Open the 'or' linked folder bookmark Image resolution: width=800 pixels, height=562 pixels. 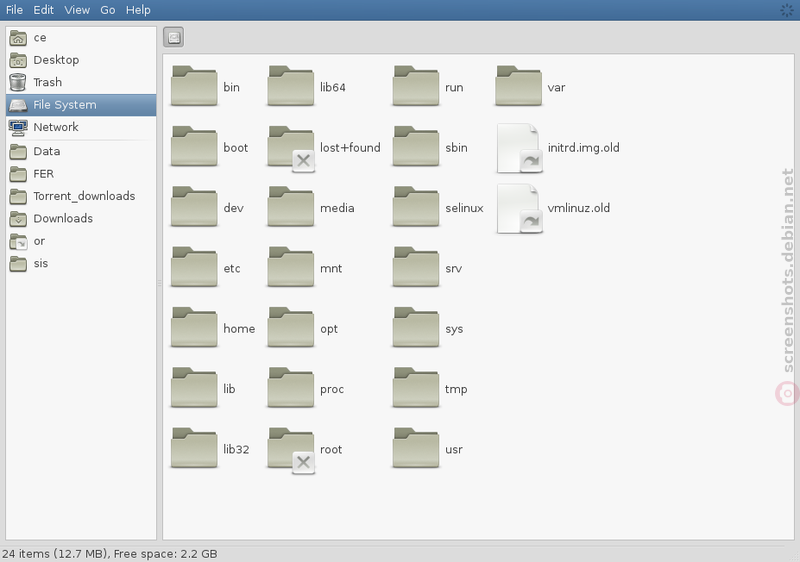81,241
